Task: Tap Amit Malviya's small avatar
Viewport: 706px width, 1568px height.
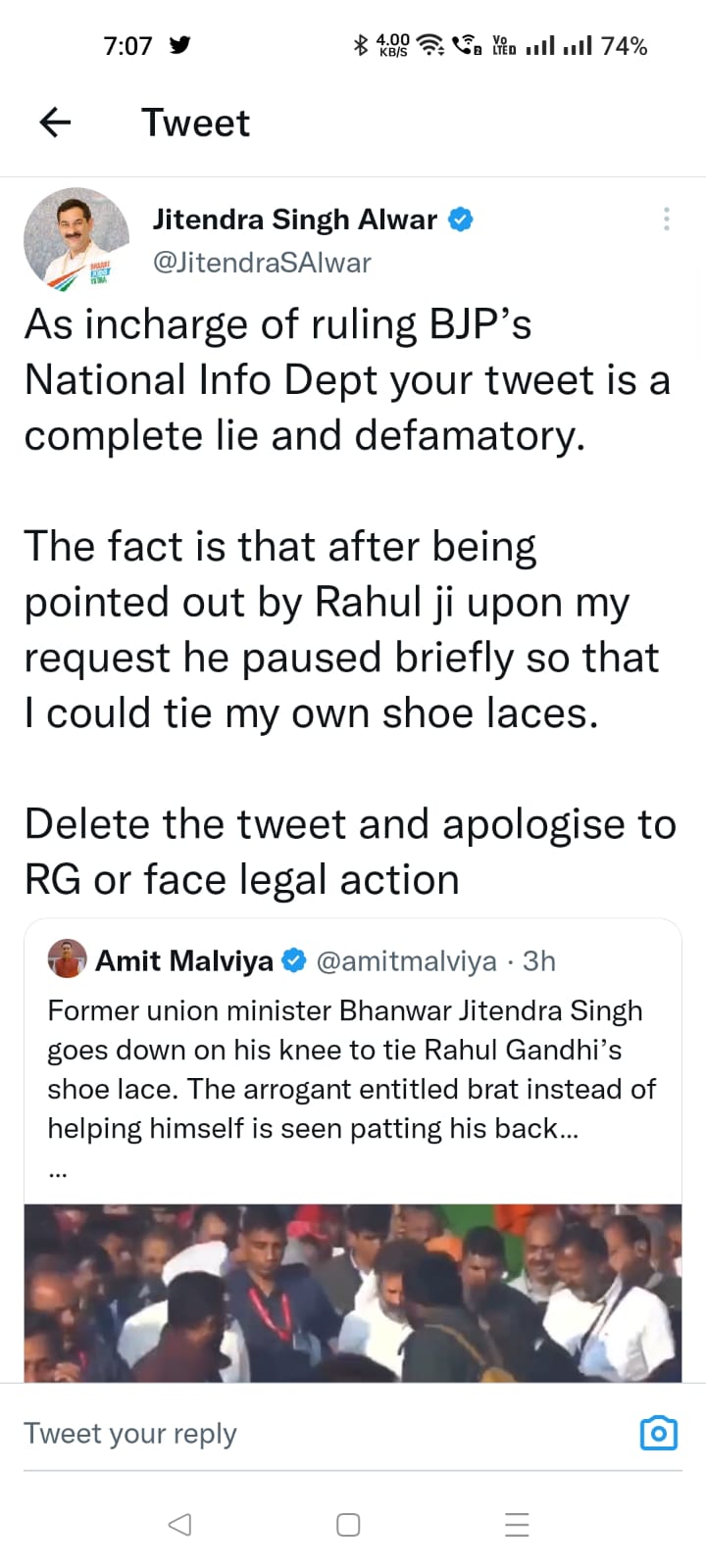Action: point(68,960)
